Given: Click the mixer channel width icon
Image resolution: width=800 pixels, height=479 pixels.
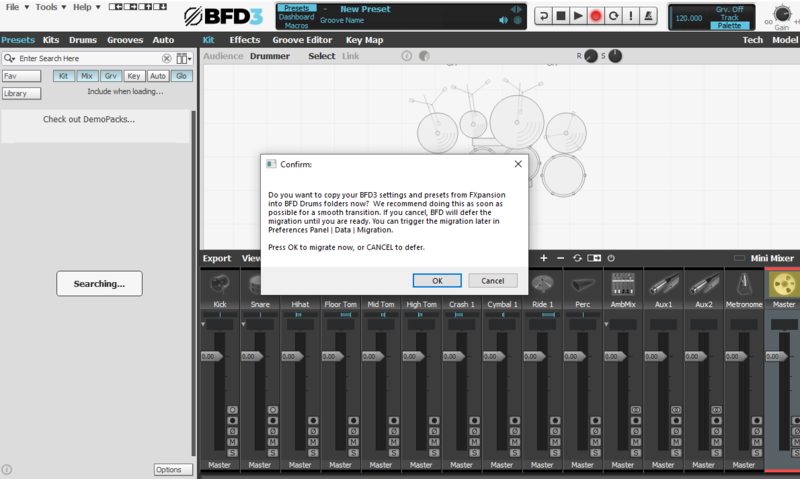Looking at the screenshot, I should point(594,258).
